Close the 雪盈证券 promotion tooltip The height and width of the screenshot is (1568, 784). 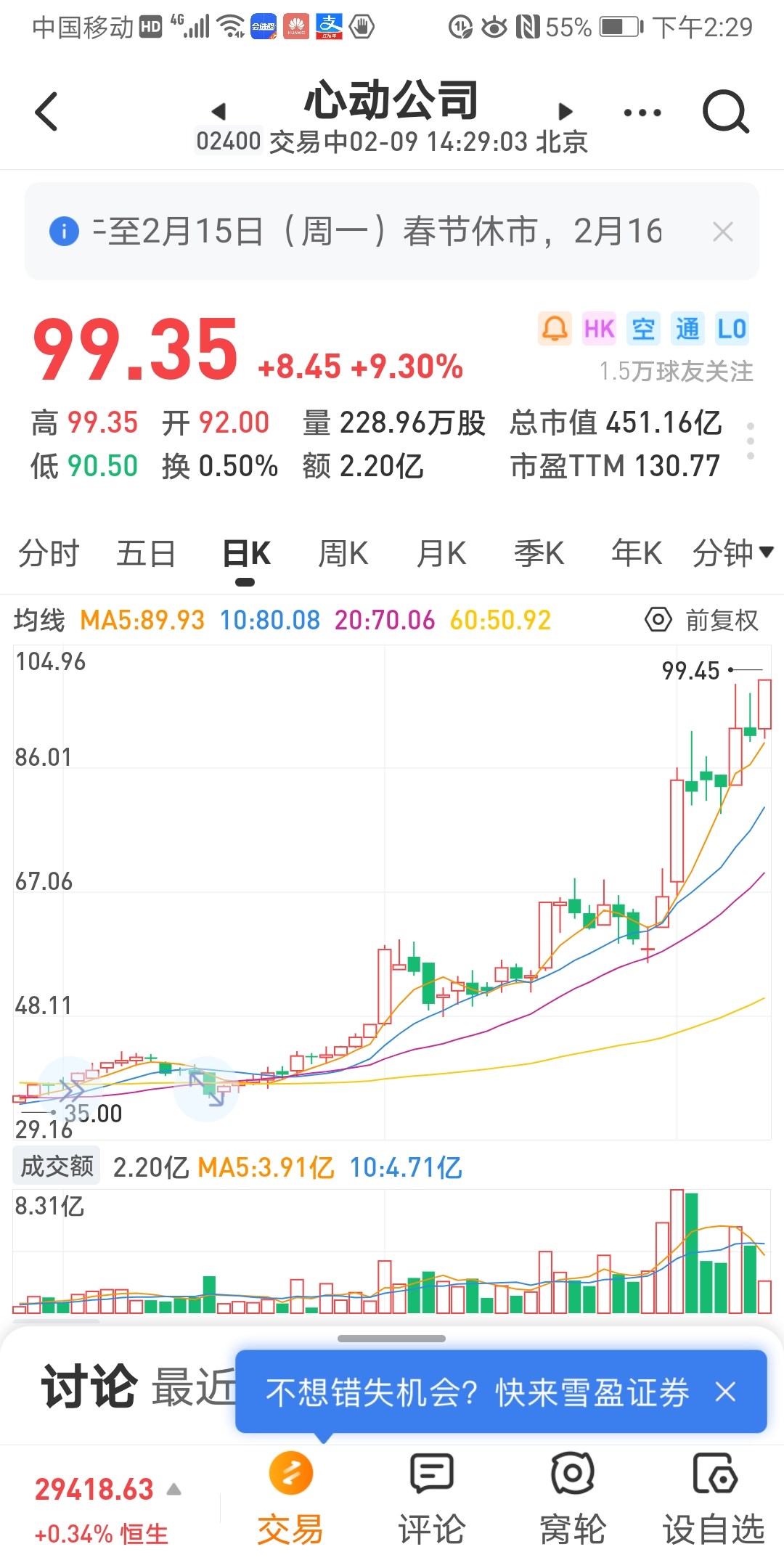pos(725,1392)
